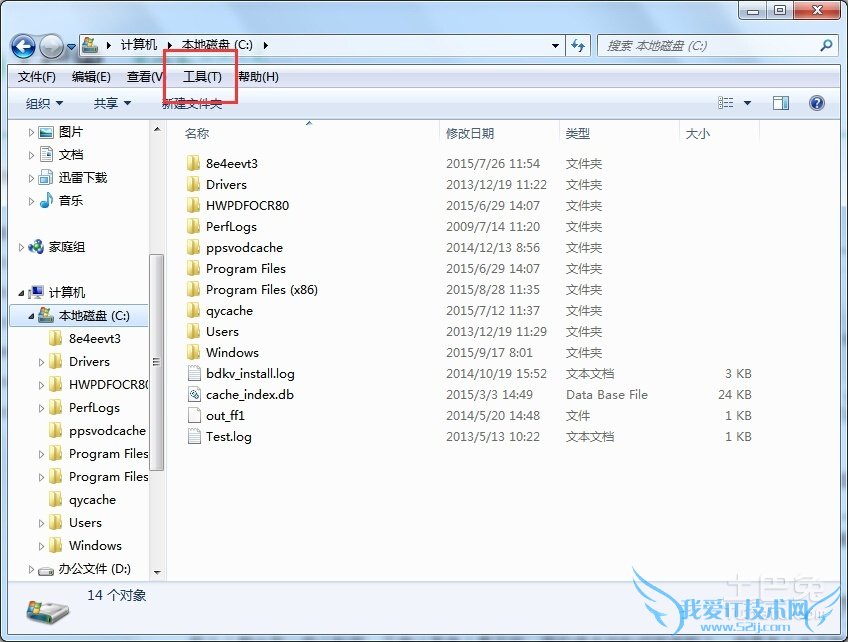
Task: Click the 24 KB size cell
Action: [x=734, y=395]
